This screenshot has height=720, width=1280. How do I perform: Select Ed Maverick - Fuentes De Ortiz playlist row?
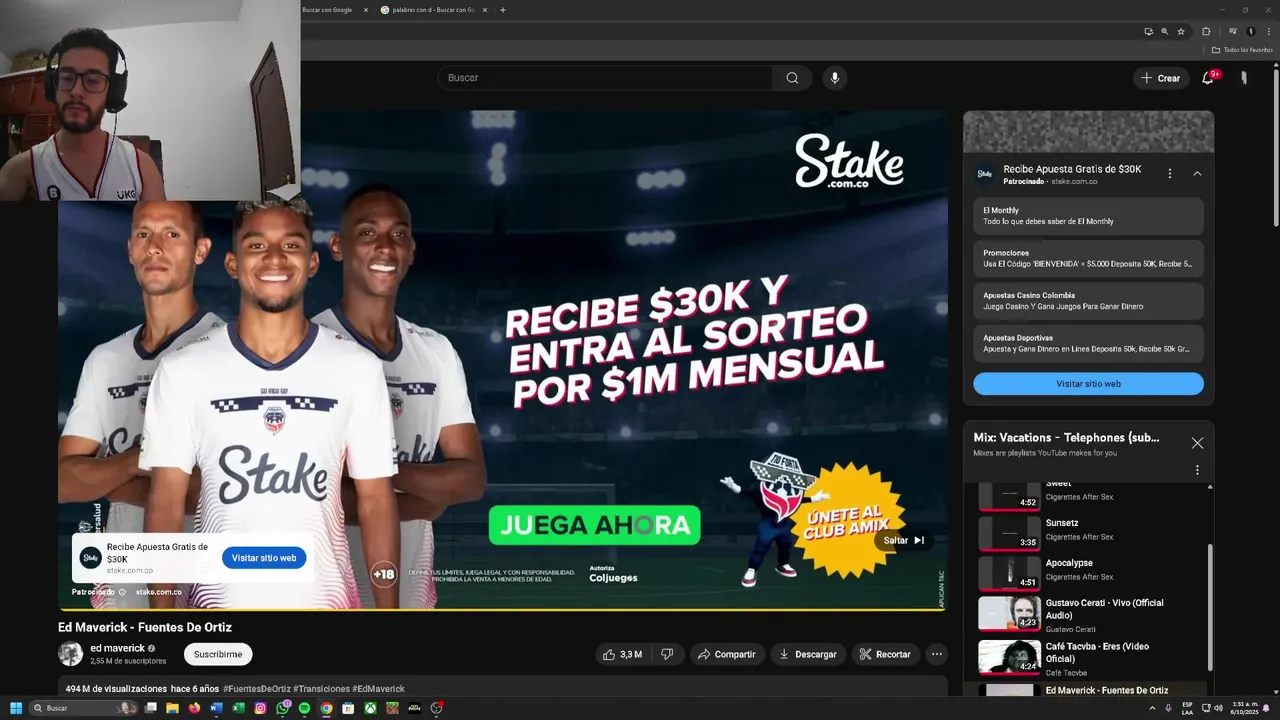pyautogui.click(x=1087, y=690)
